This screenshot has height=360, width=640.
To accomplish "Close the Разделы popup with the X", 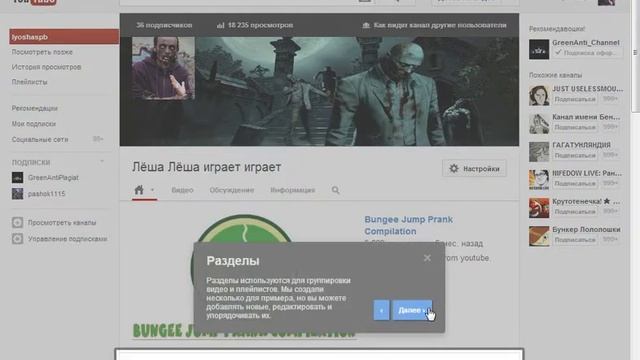I will [427, 258].
